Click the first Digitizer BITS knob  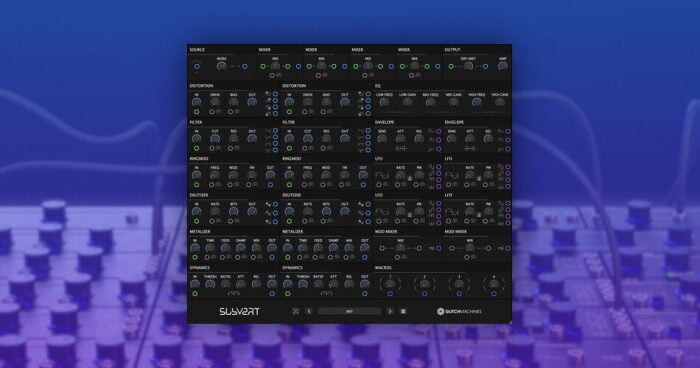pos(233,212)
